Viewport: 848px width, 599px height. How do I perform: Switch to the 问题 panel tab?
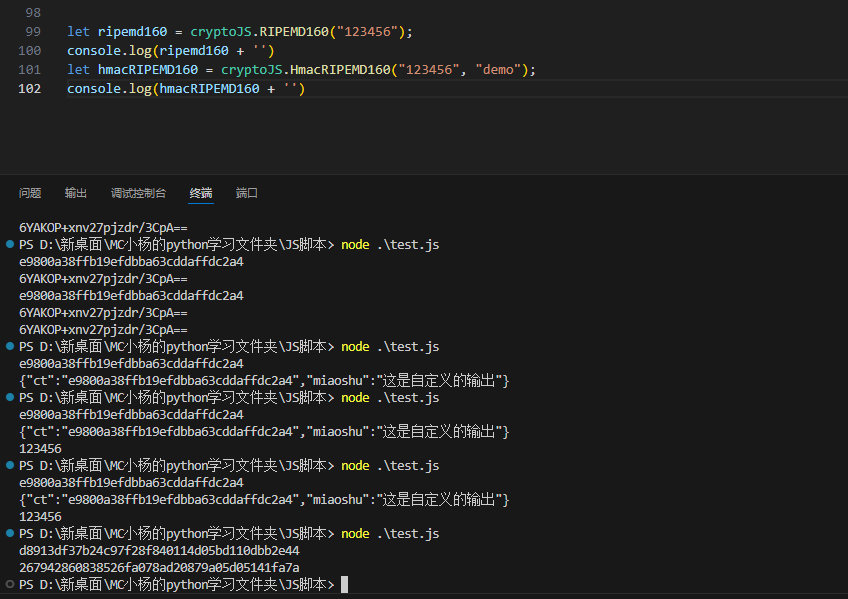(x=30, y=193)
